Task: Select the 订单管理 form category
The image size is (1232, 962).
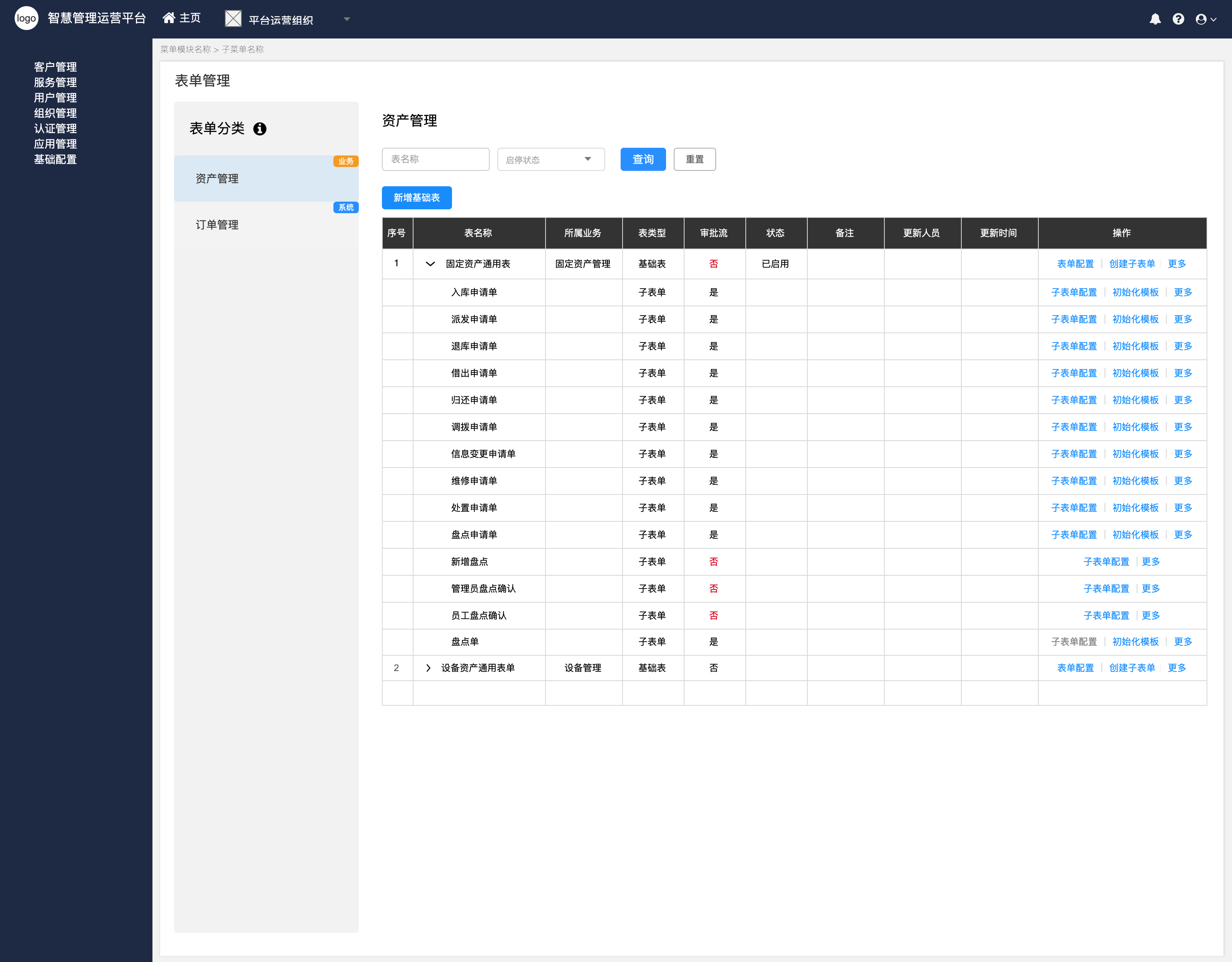Action: [266, 225]
